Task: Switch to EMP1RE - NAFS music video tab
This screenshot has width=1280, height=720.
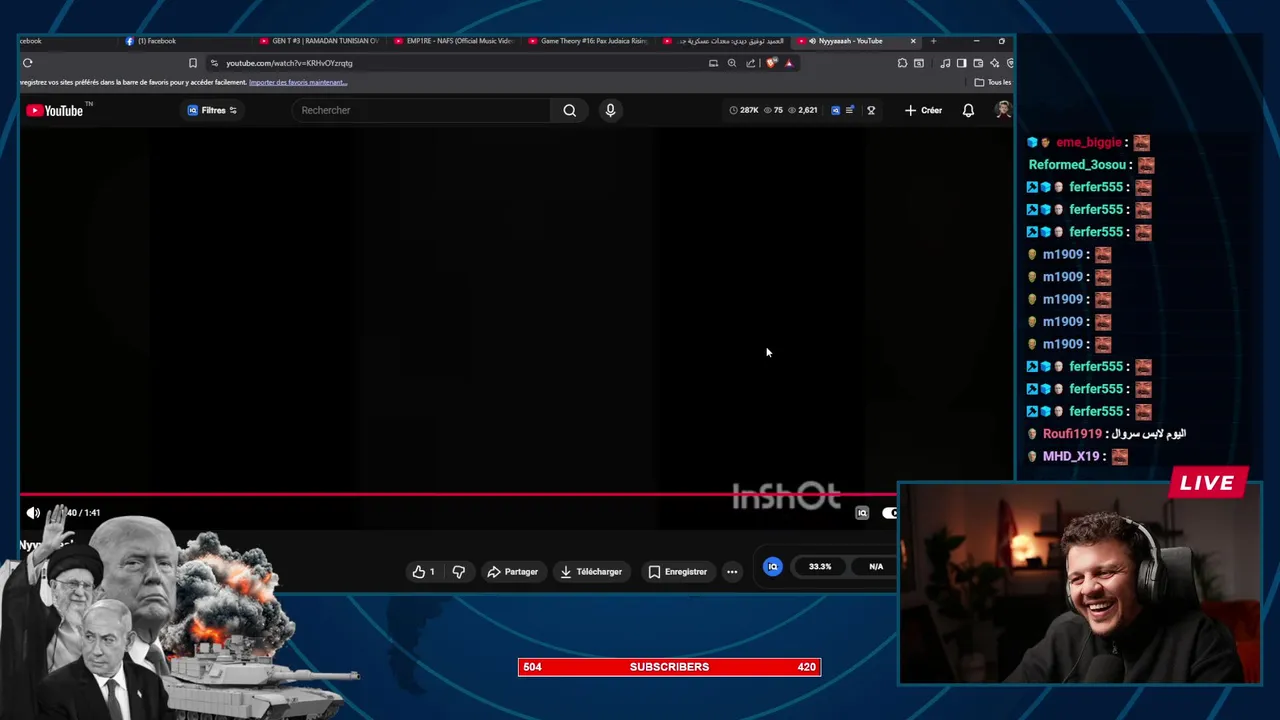Action: pos(453,41)
